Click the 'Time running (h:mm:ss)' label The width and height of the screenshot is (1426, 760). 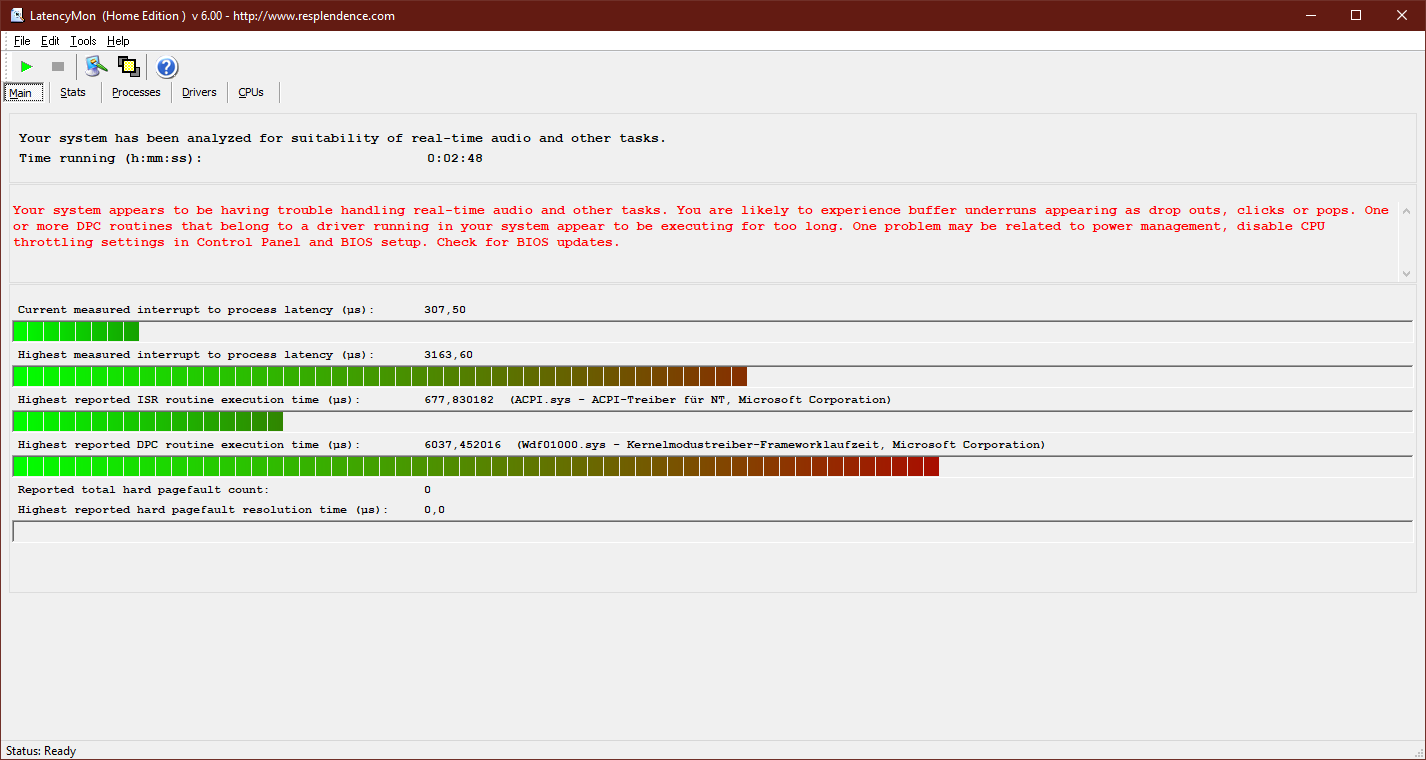point(110,158)
